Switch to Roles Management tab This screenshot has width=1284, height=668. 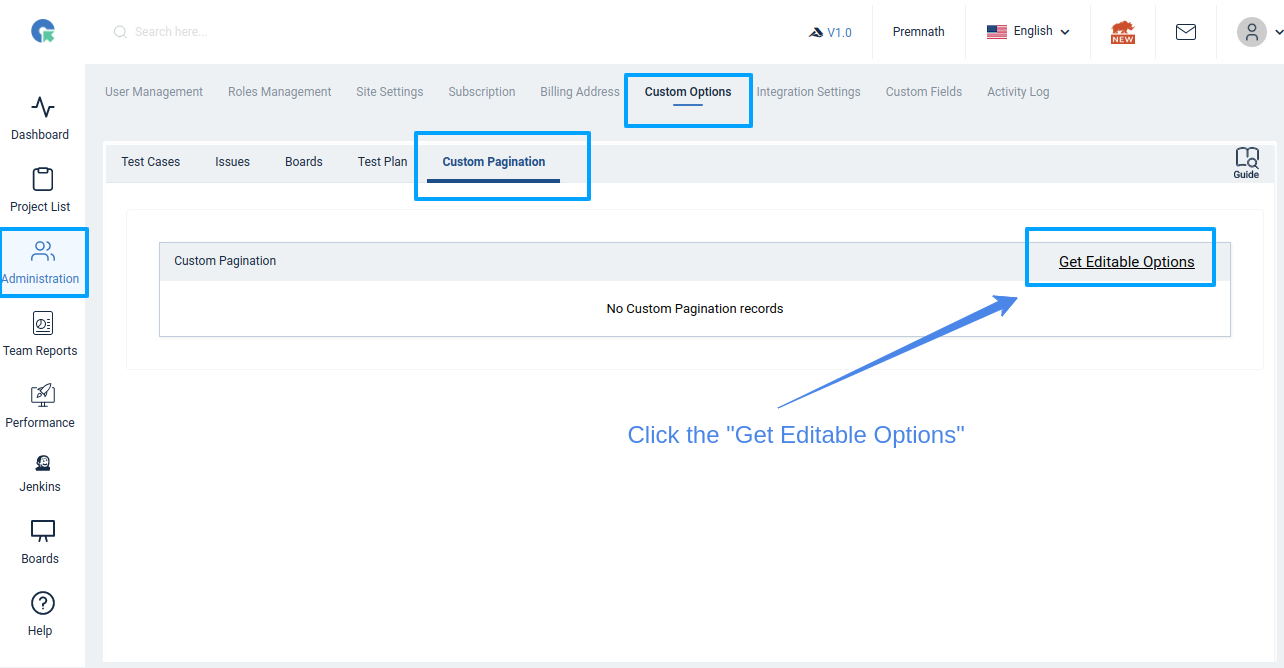coord(280,92)
